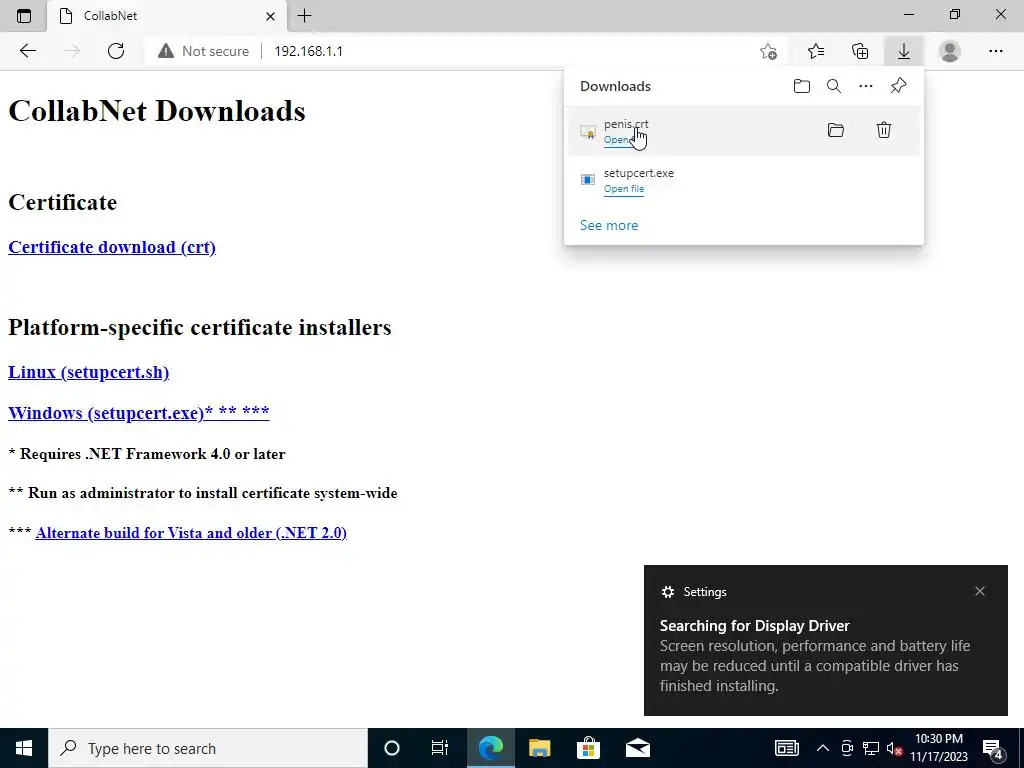
Task: Click Microsoft Edge taskbar icon
Action: (490, 748)
